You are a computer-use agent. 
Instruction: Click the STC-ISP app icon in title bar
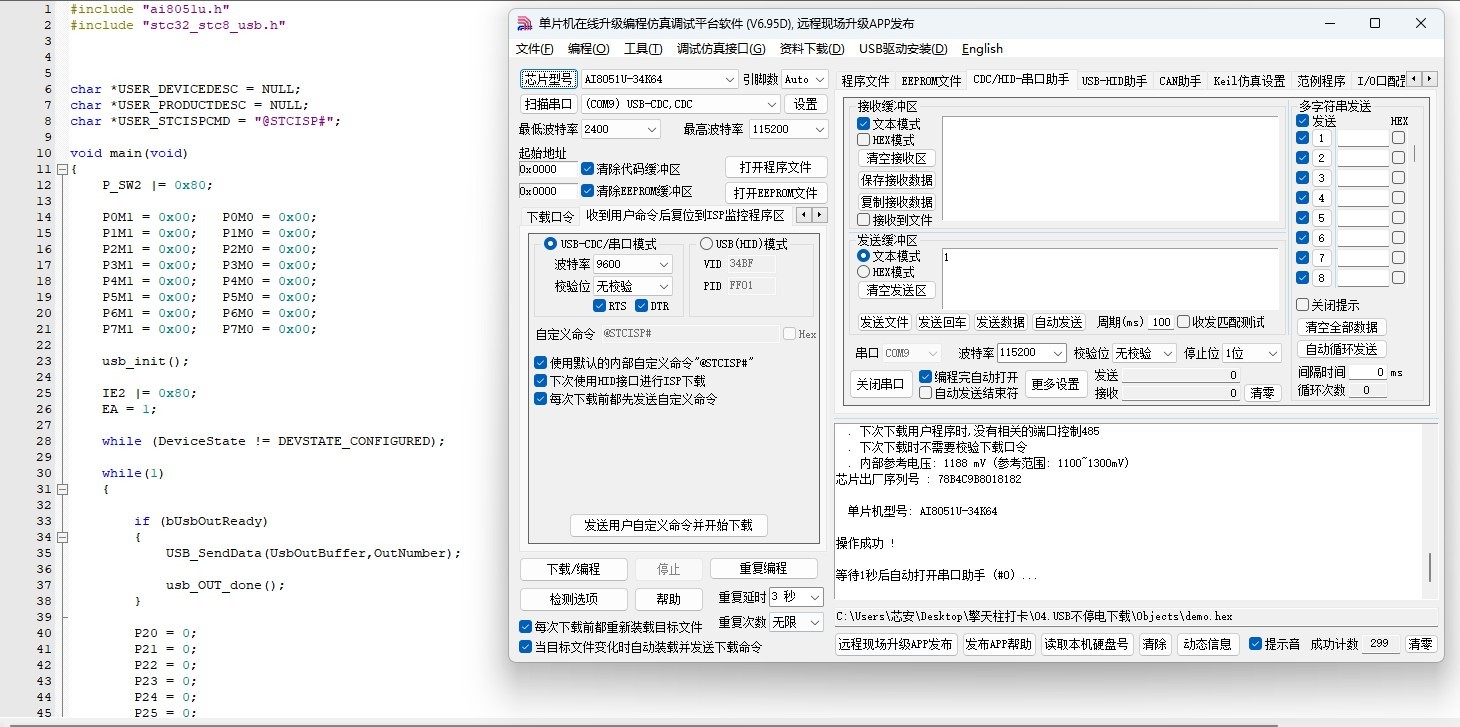[x=524, y=24]
